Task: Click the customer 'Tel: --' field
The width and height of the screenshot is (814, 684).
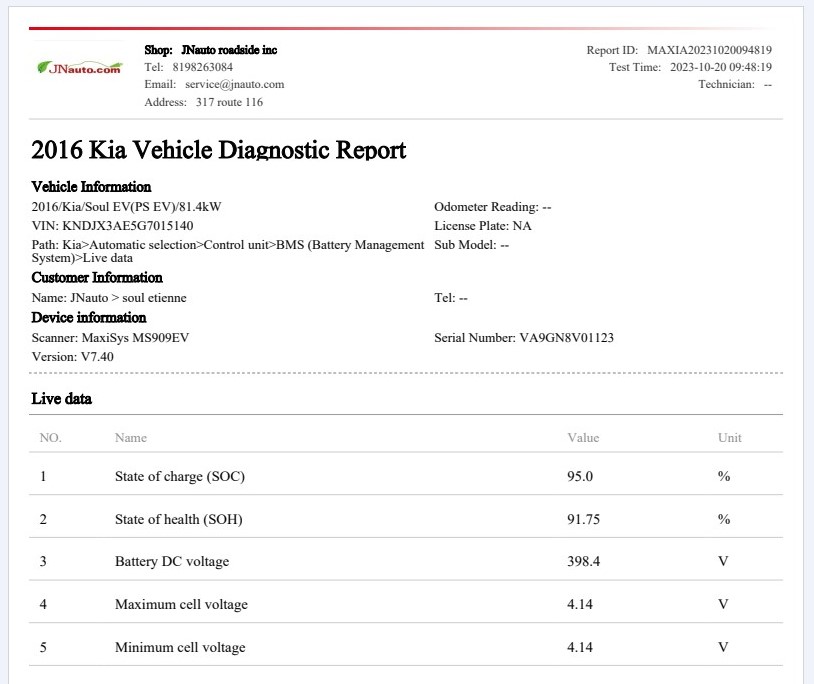Action: coord(451,298)
